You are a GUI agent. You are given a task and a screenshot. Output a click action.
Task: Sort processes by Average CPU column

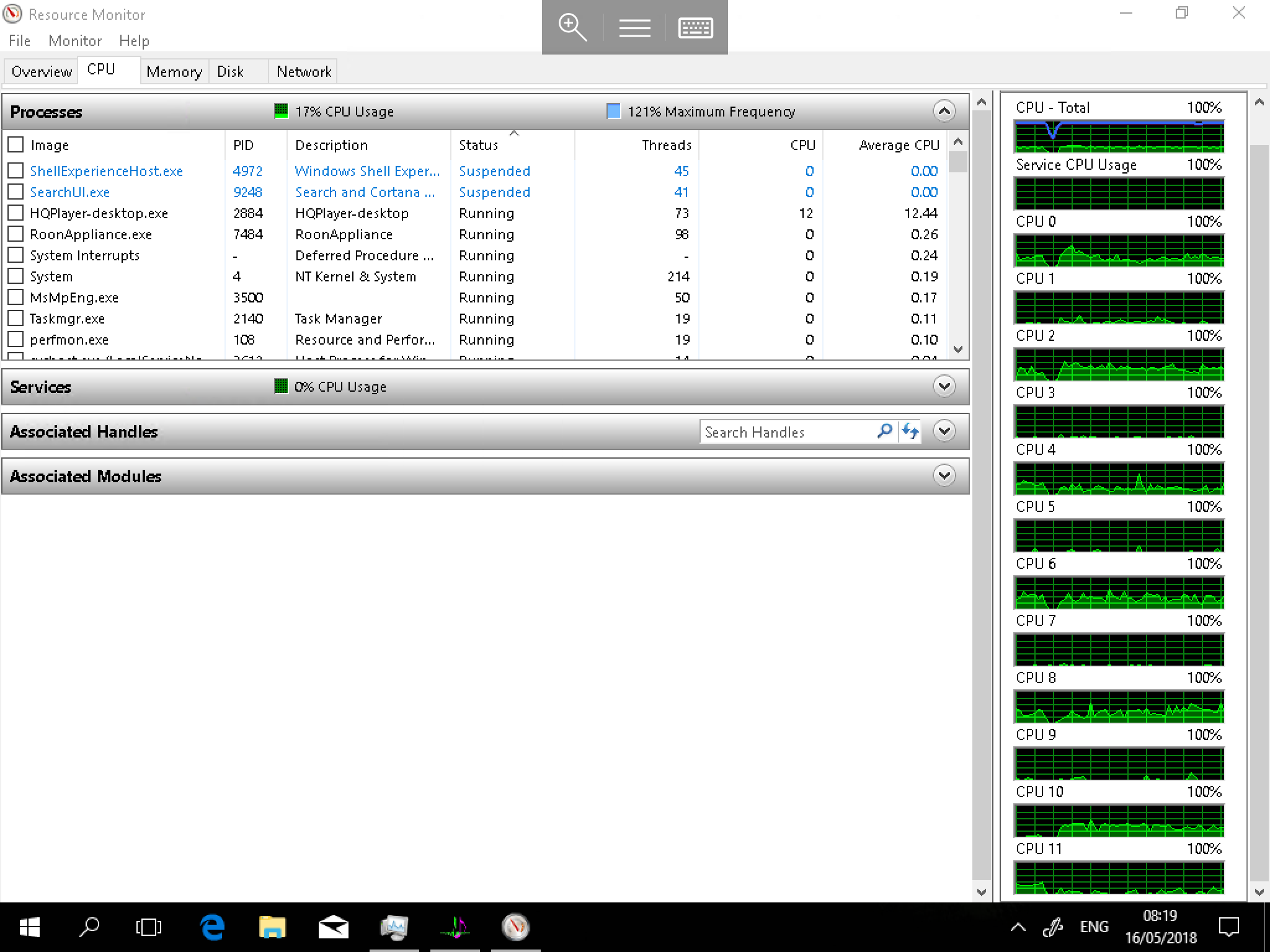click(x=885, y=145)
